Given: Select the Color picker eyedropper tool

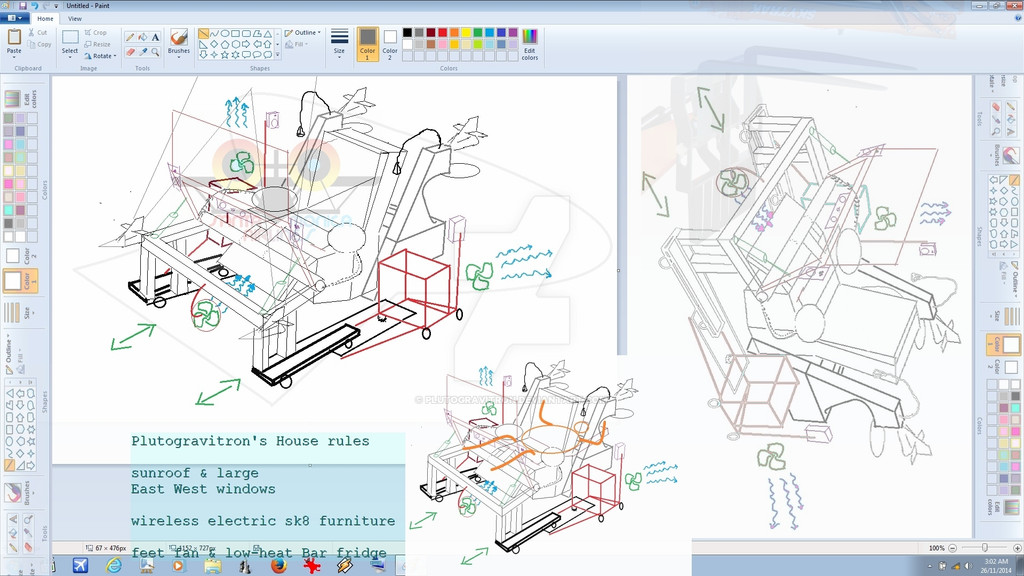Looking at the screenshot, I should 142,52.
